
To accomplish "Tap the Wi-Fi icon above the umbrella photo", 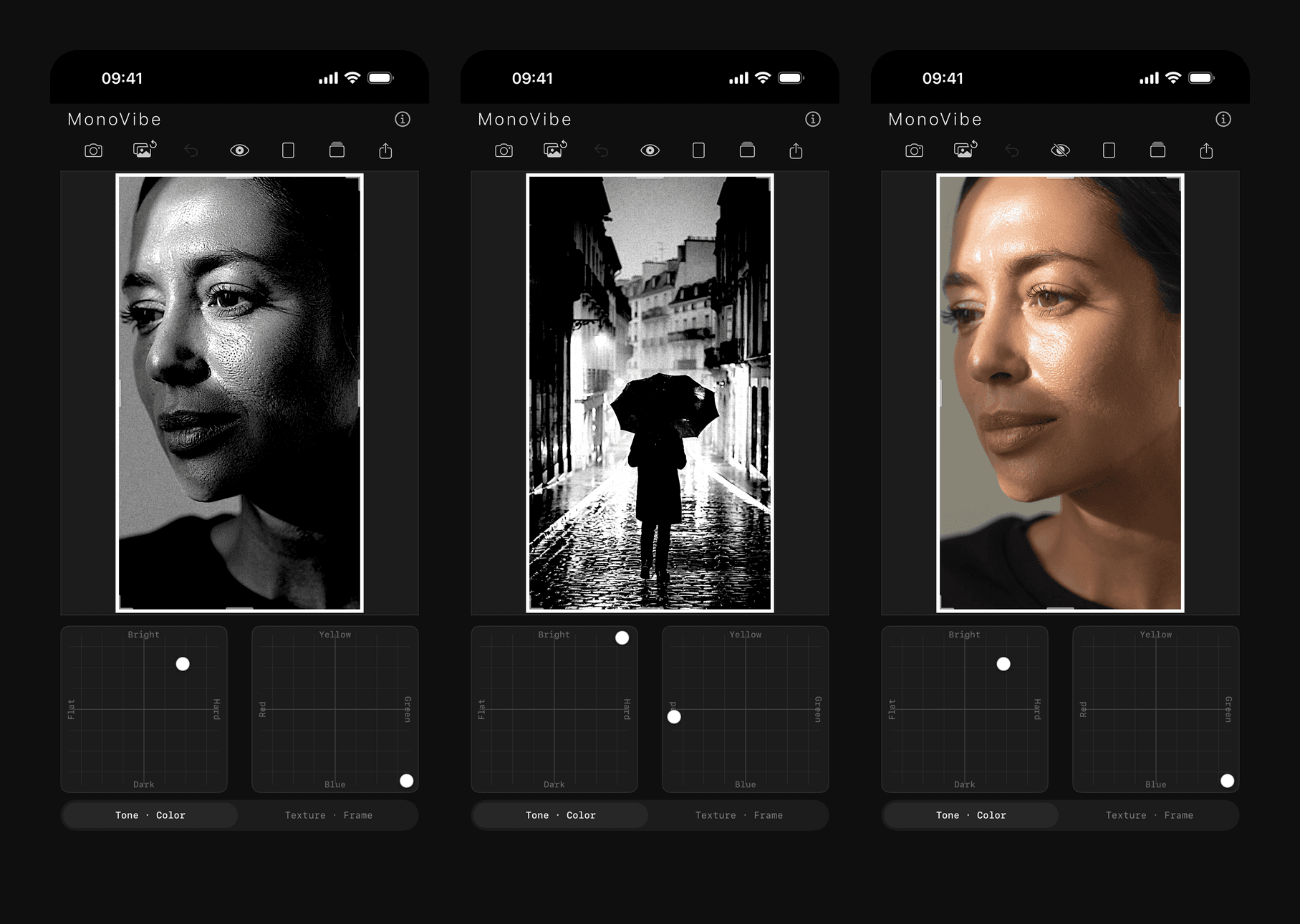I will tap(763, 77).
